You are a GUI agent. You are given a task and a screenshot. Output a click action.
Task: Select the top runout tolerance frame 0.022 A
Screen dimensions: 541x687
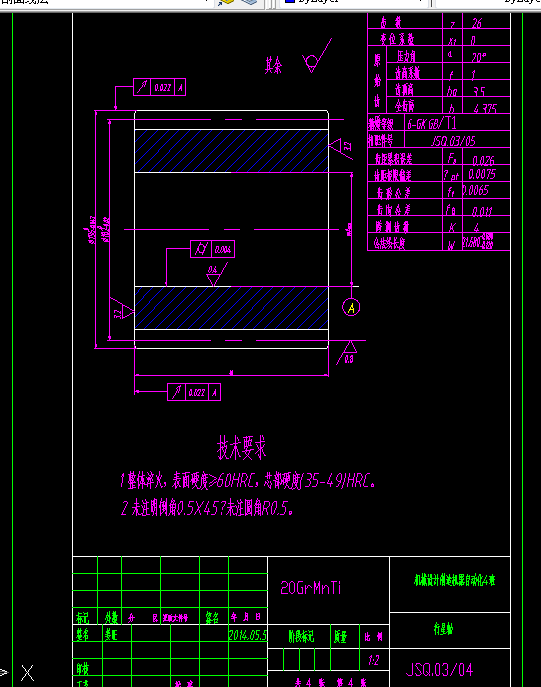(159, 87)
